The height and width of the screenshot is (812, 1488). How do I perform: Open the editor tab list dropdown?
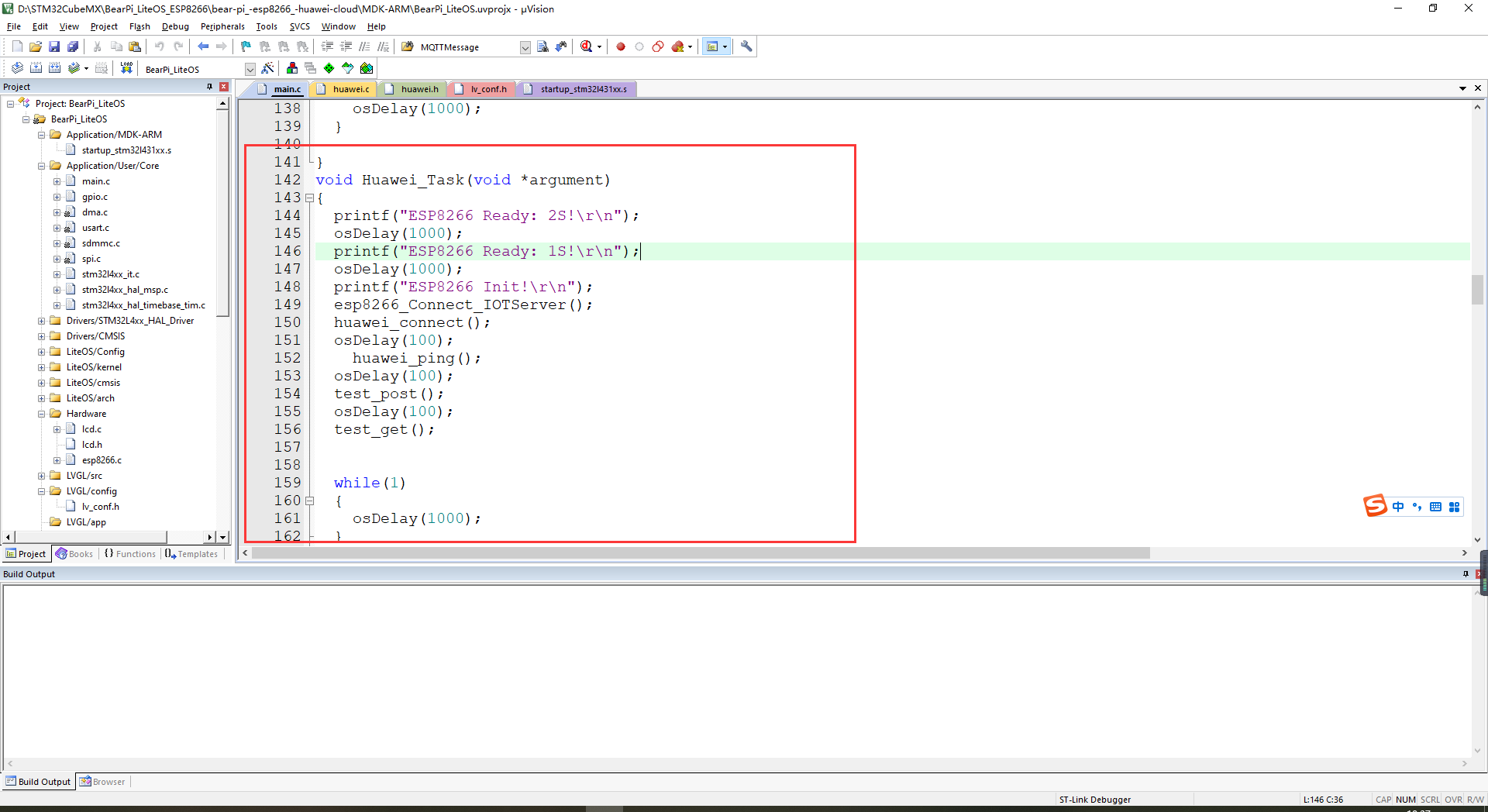(1462, 88)
